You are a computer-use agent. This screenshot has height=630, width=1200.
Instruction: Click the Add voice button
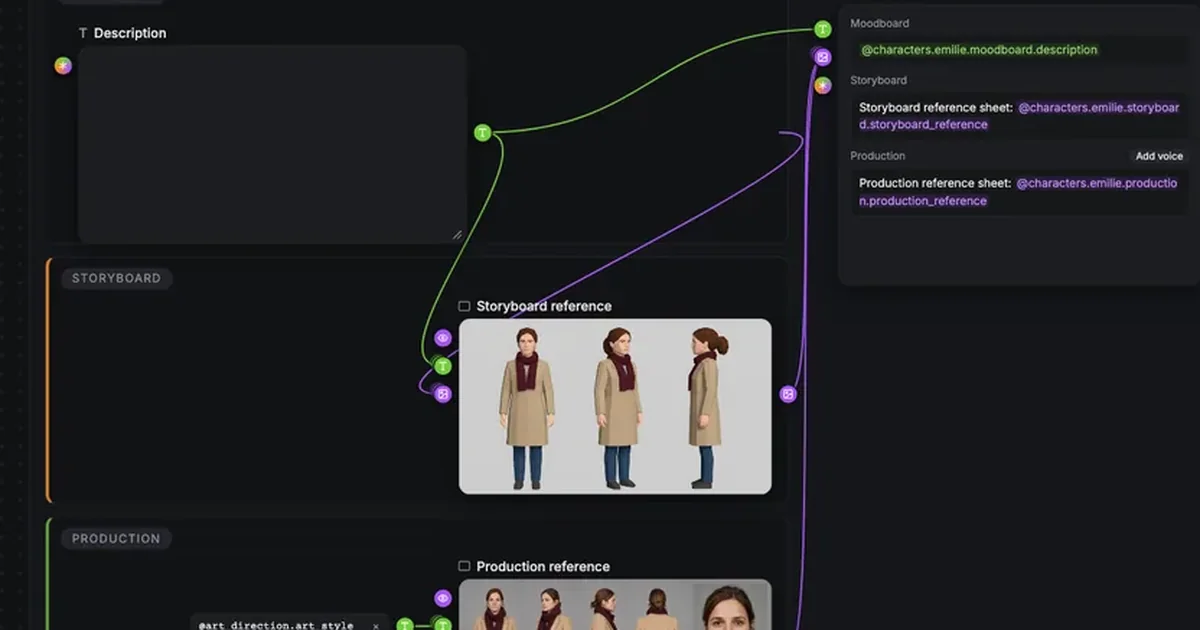click(1159, 156)
